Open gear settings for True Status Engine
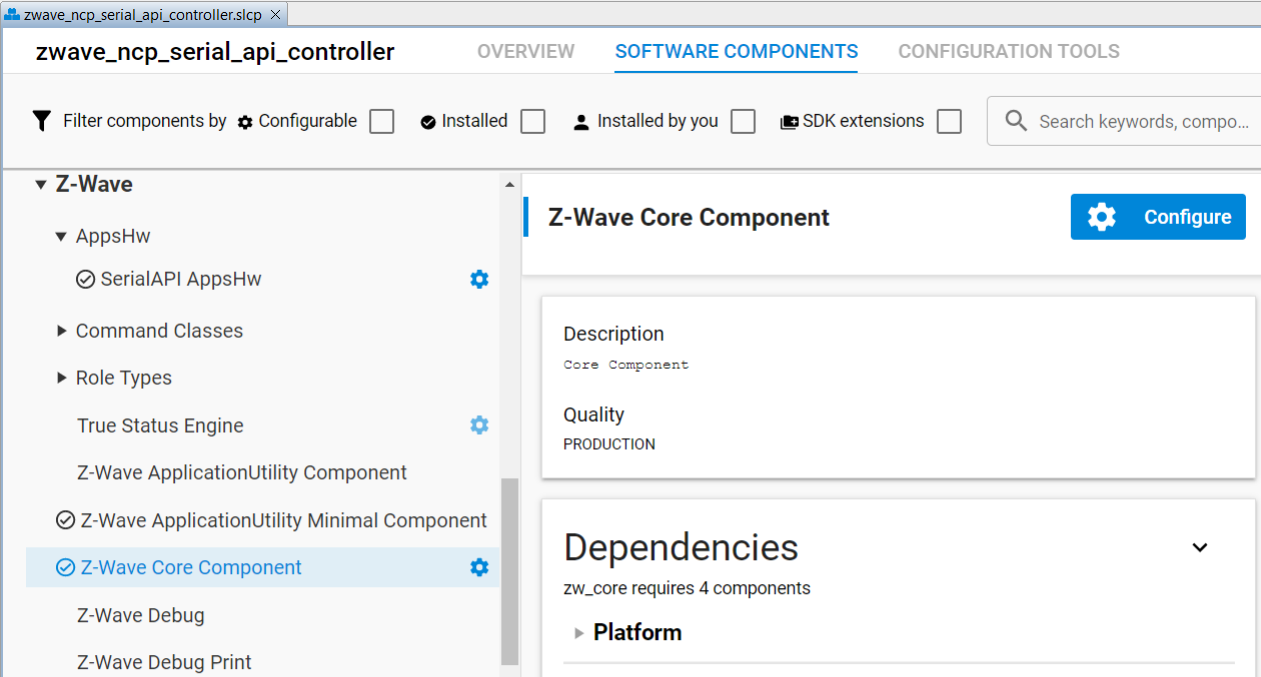This screenshot has height=677, width=1261. [x=479, y=425]
